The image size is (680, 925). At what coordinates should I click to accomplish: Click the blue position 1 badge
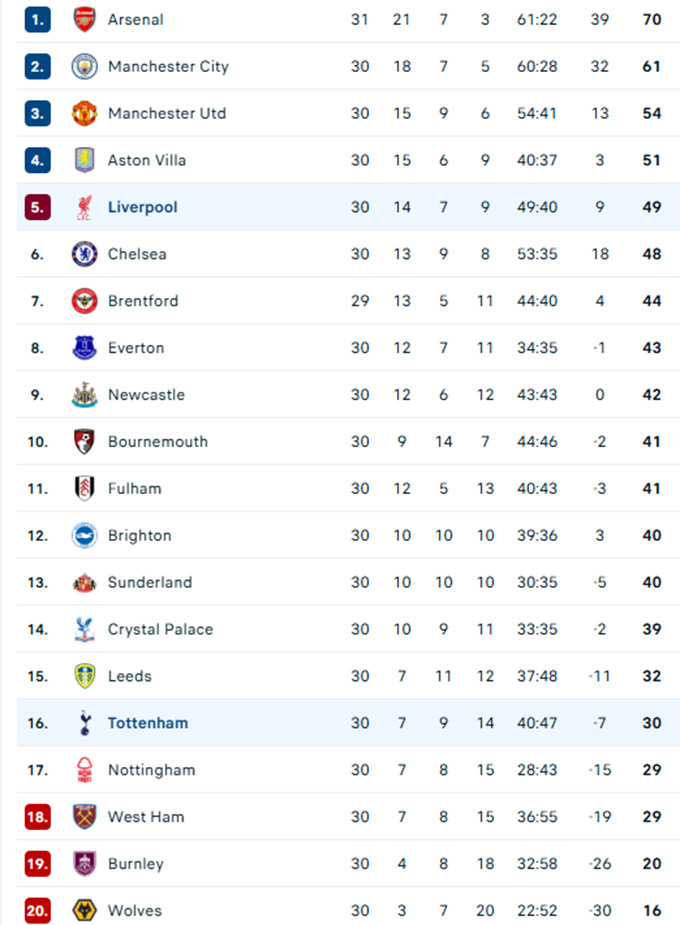38,19
